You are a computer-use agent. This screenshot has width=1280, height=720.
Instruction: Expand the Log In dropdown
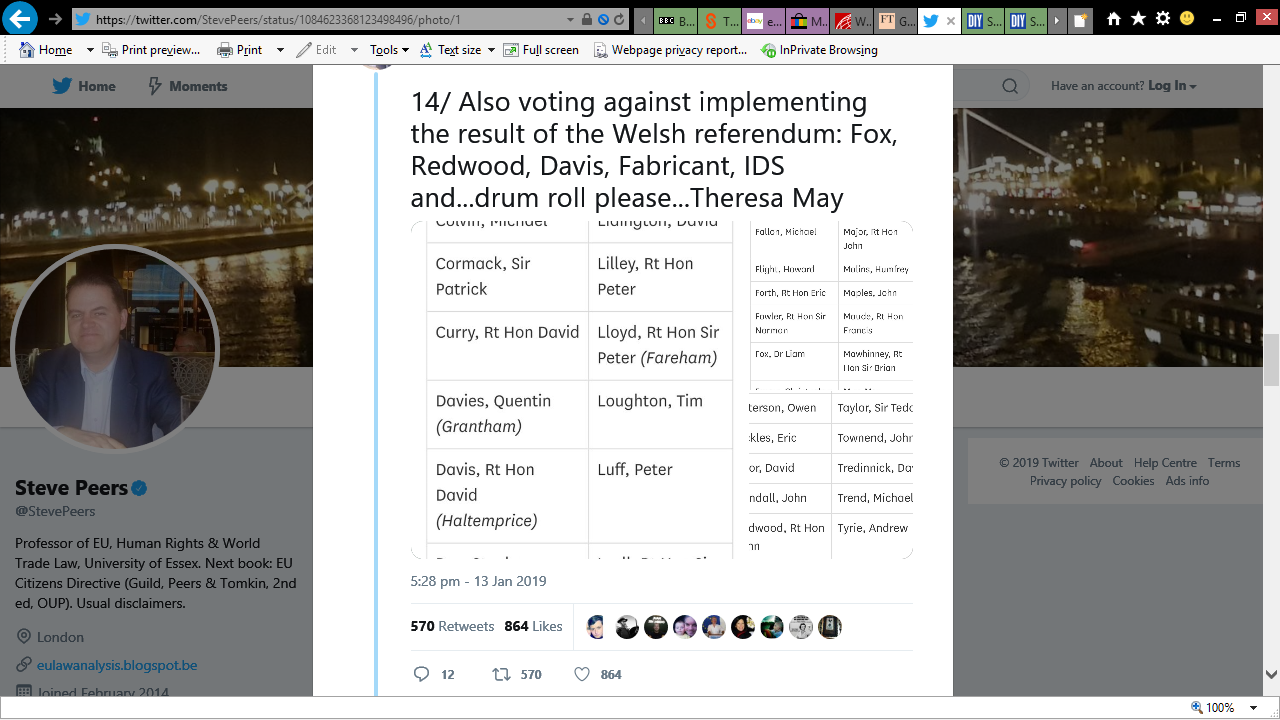coord(1172,86)
